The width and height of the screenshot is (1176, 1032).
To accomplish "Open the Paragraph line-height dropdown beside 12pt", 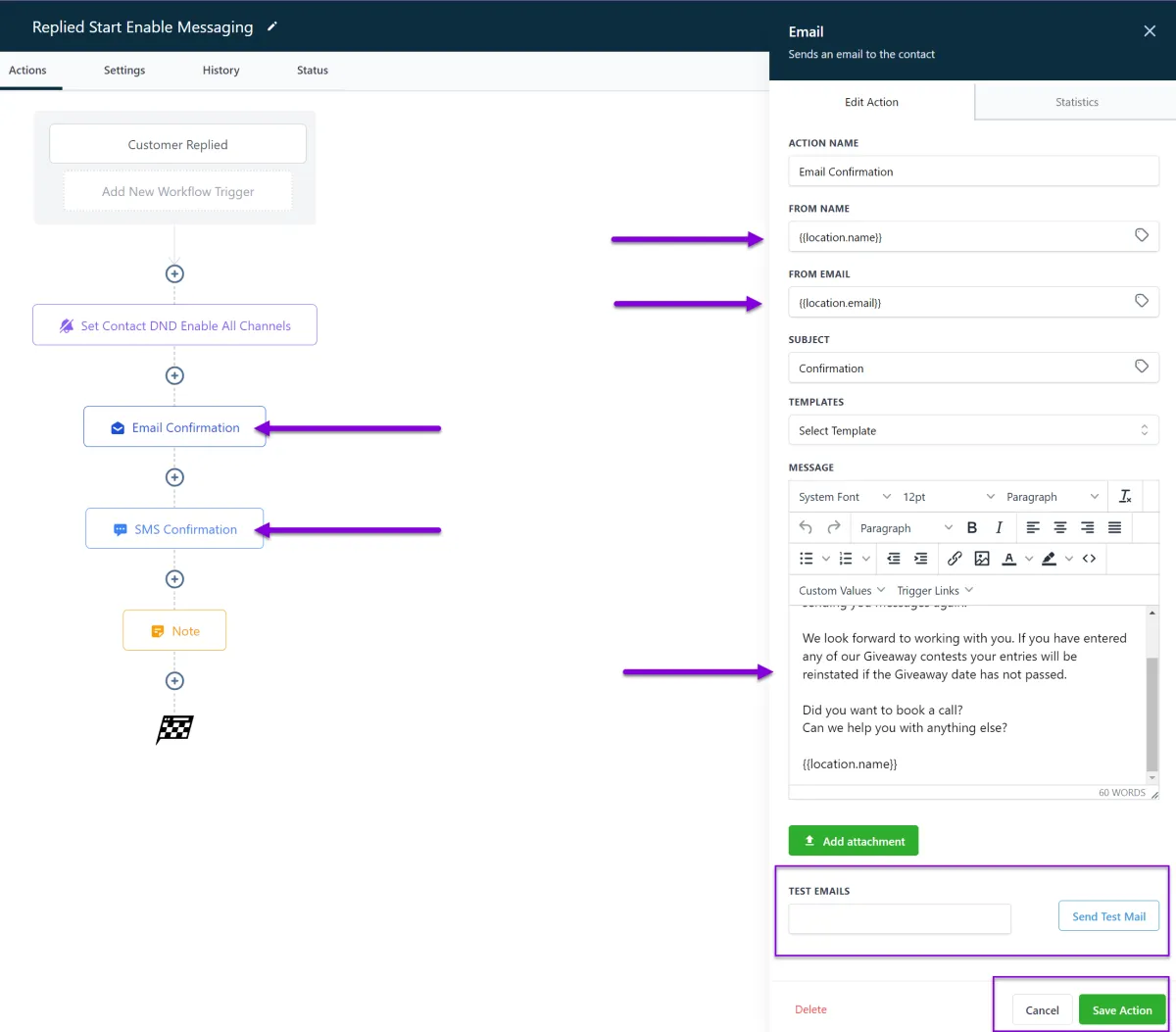I will pyautogui.click(x=1053, y=497).
